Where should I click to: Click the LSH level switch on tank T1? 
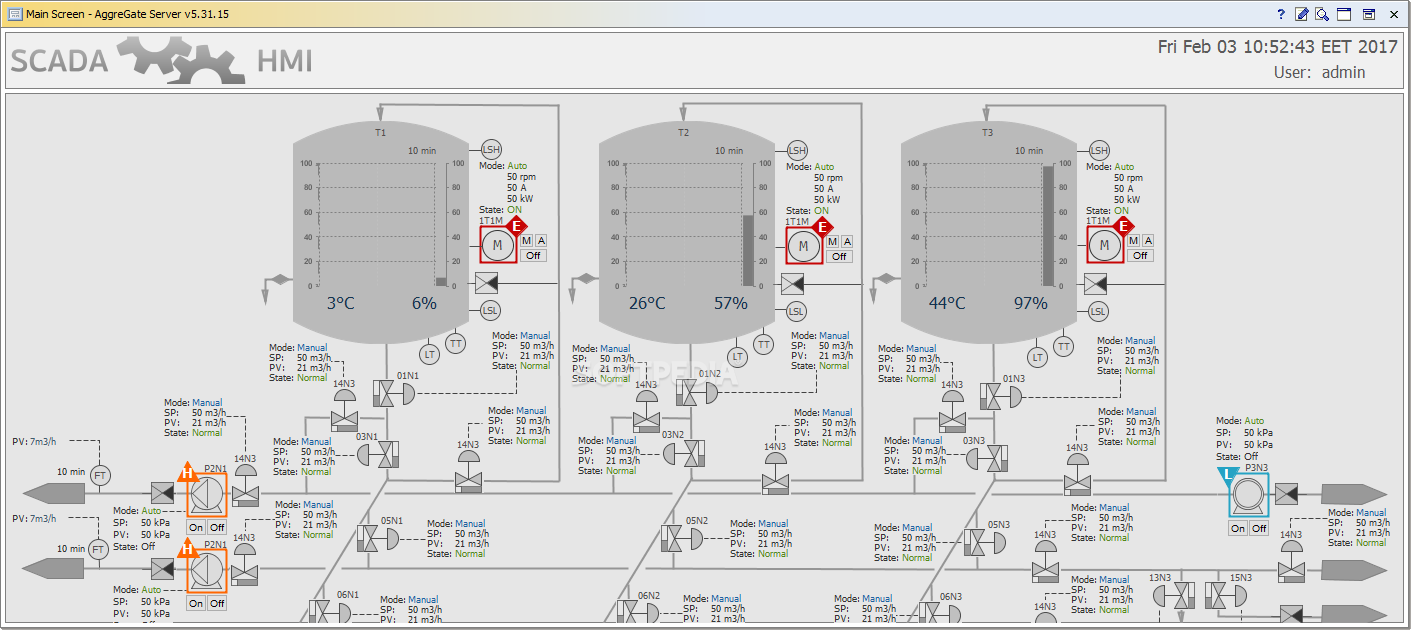click(492, 150)
